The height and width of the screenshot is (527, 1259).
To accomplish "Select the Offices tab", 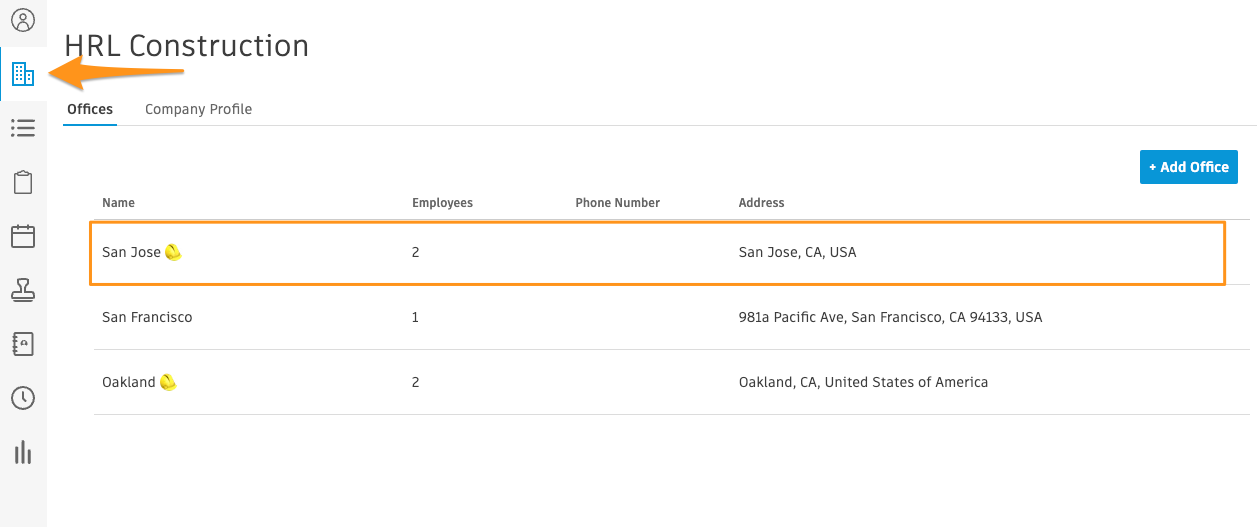I will coord(90,109).
